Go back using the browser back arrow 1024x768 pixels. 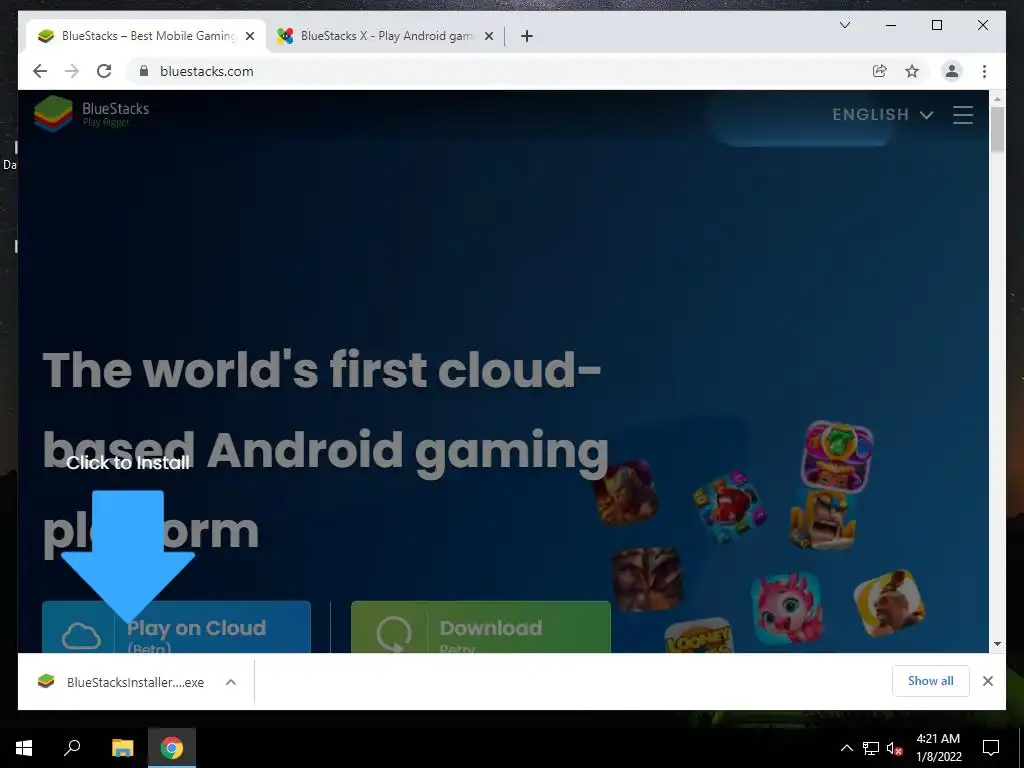tap(40, 71)
